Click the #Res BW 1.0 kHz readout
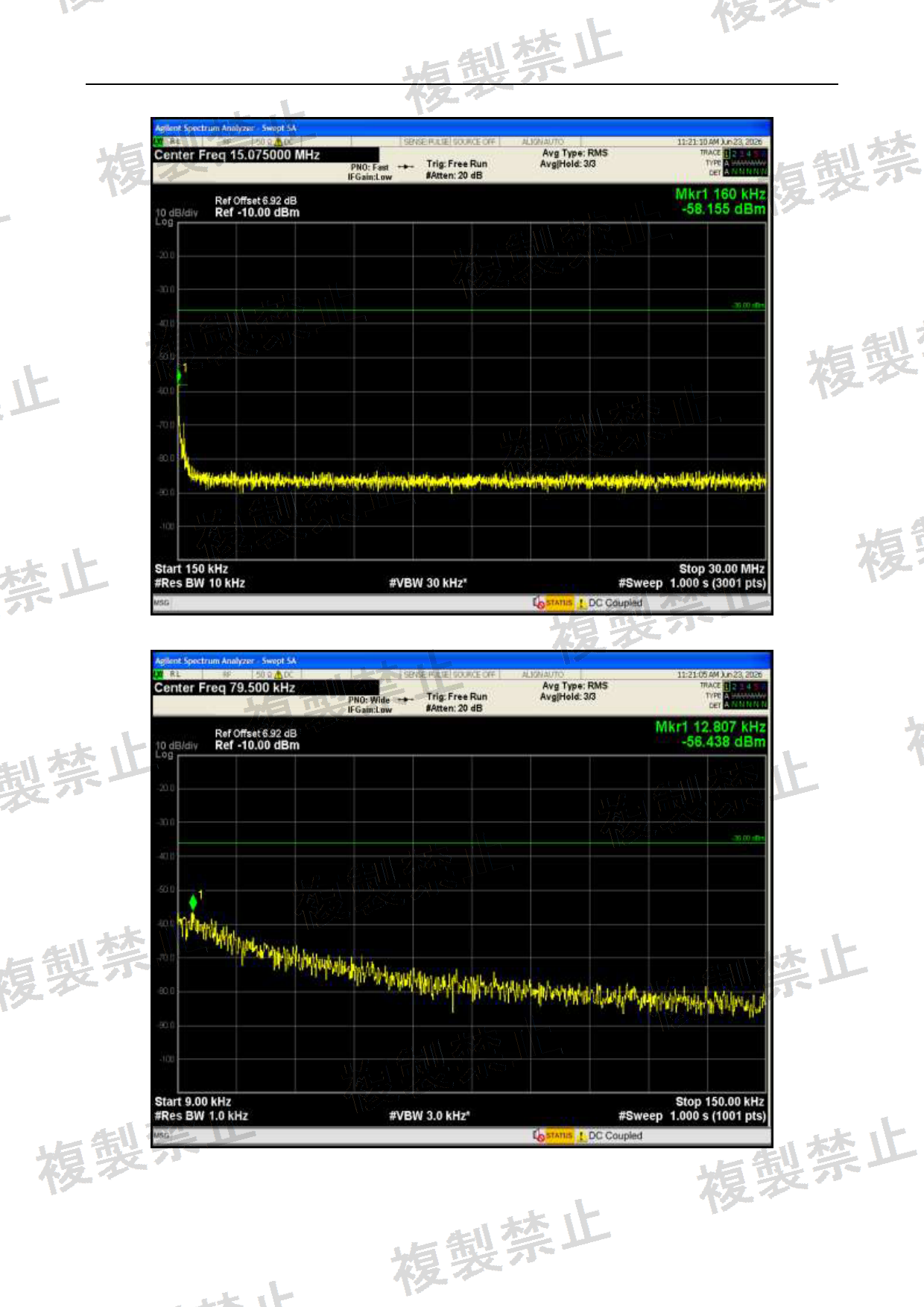 pyautogui.click(x=201, y=1116)
